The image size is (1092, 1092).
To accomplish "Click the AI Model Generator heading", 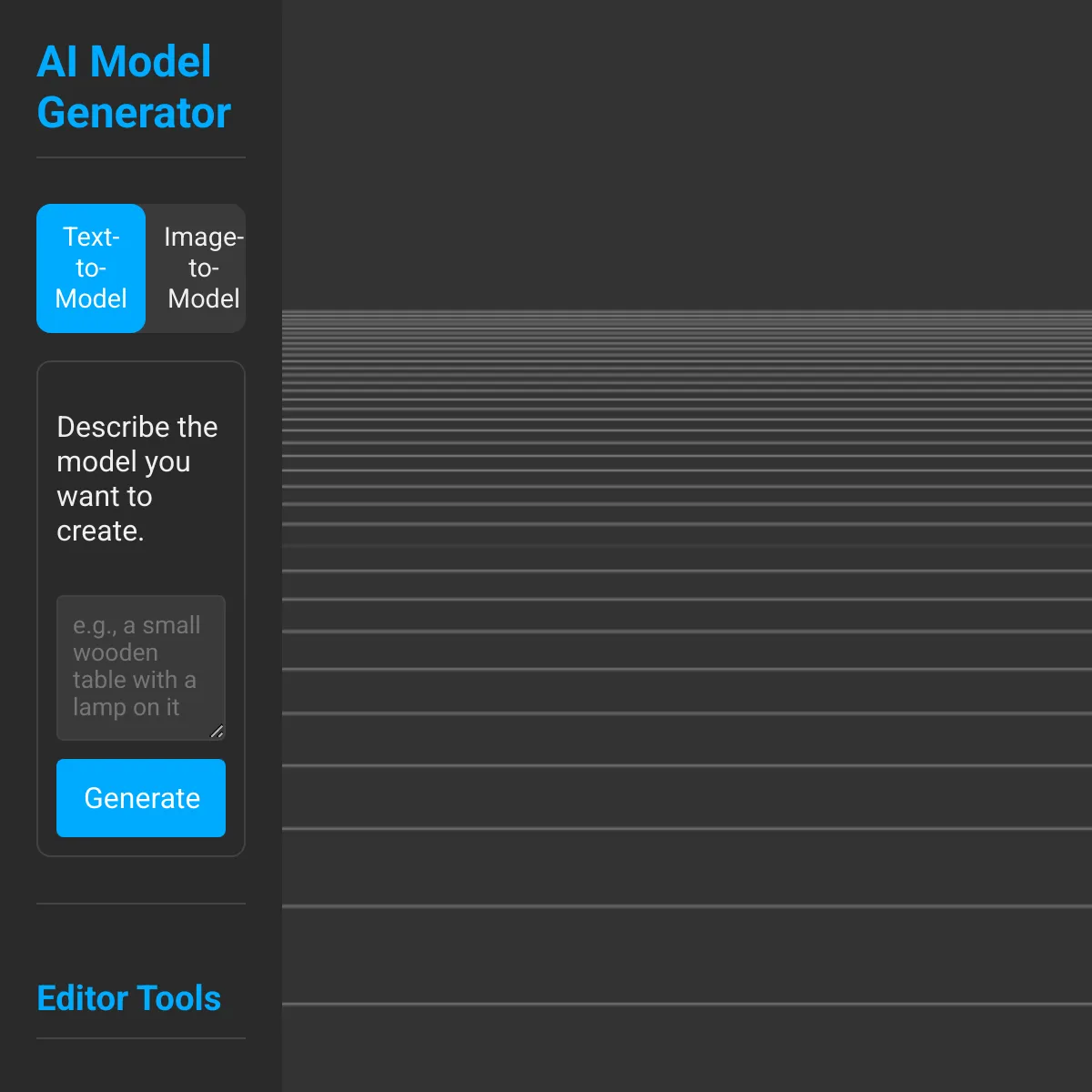I will (134, 87).
